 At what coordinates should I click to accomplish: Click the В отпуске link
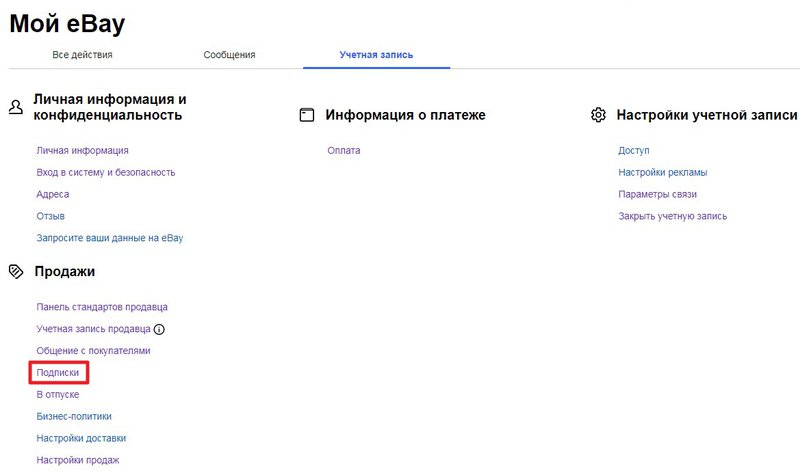[58, 395]
